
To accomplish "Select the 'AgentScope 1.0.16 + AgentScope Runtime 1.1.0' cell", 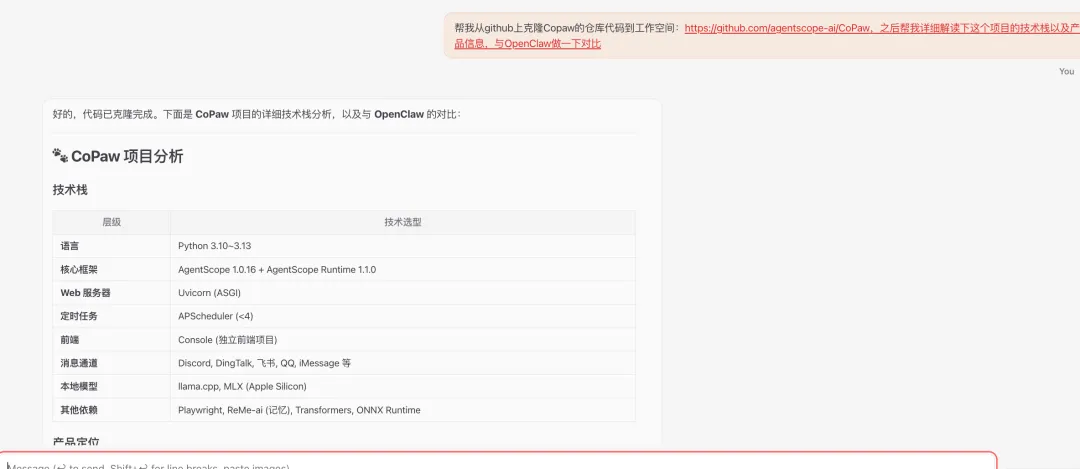I will 403,269.
